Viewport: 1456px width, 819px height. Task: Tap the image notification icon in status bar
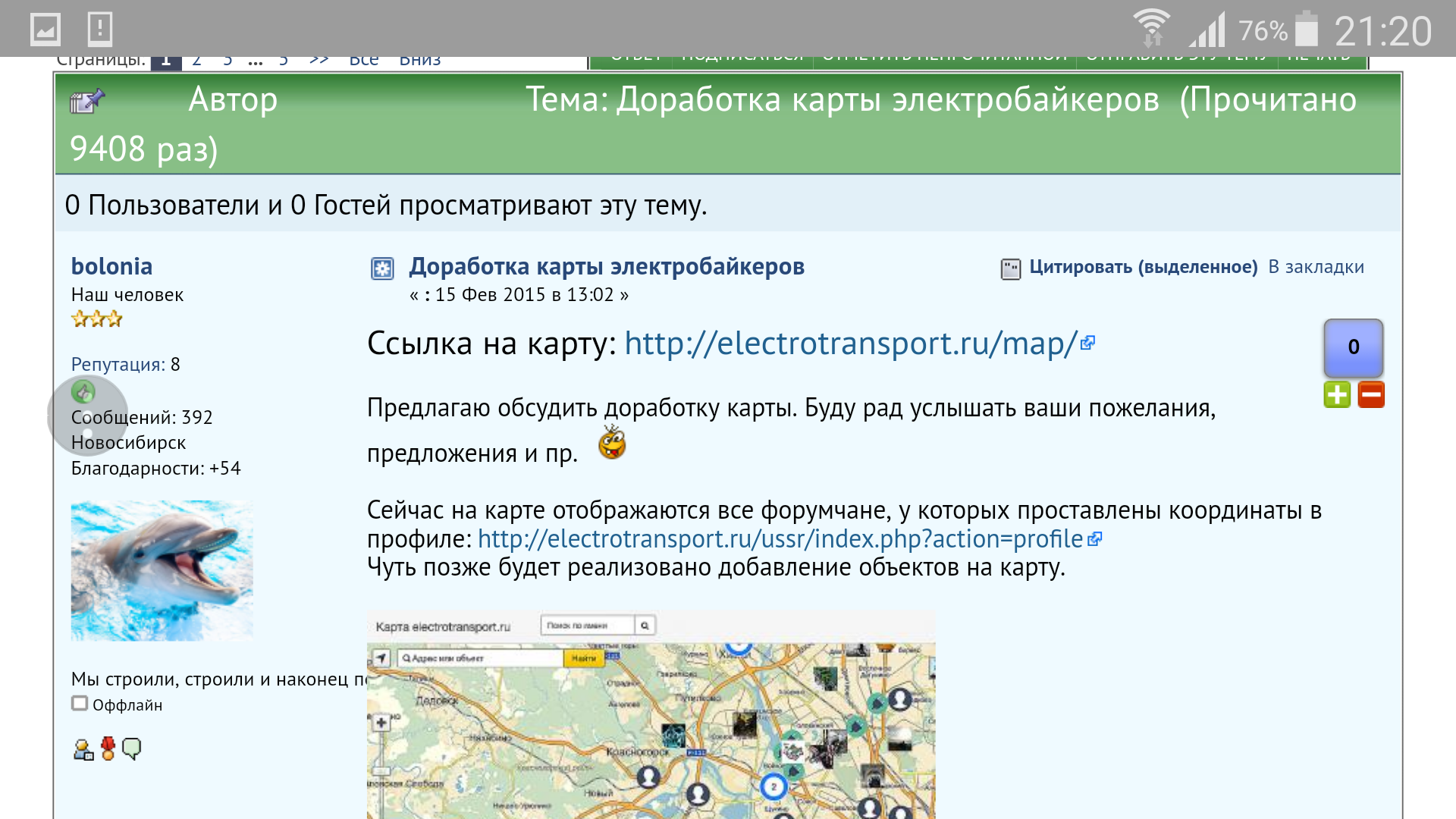(x=45, y=30)
